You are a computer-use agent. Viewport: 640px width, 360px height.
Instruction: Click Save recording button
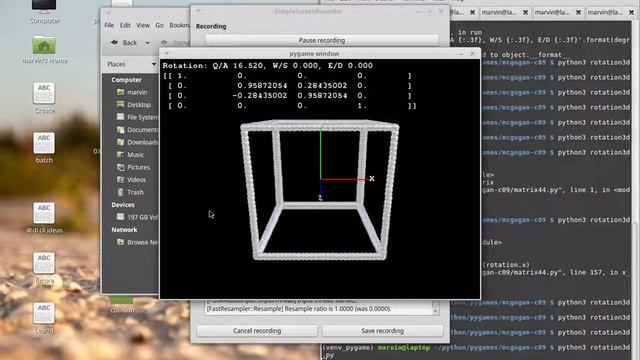(382, 331)
